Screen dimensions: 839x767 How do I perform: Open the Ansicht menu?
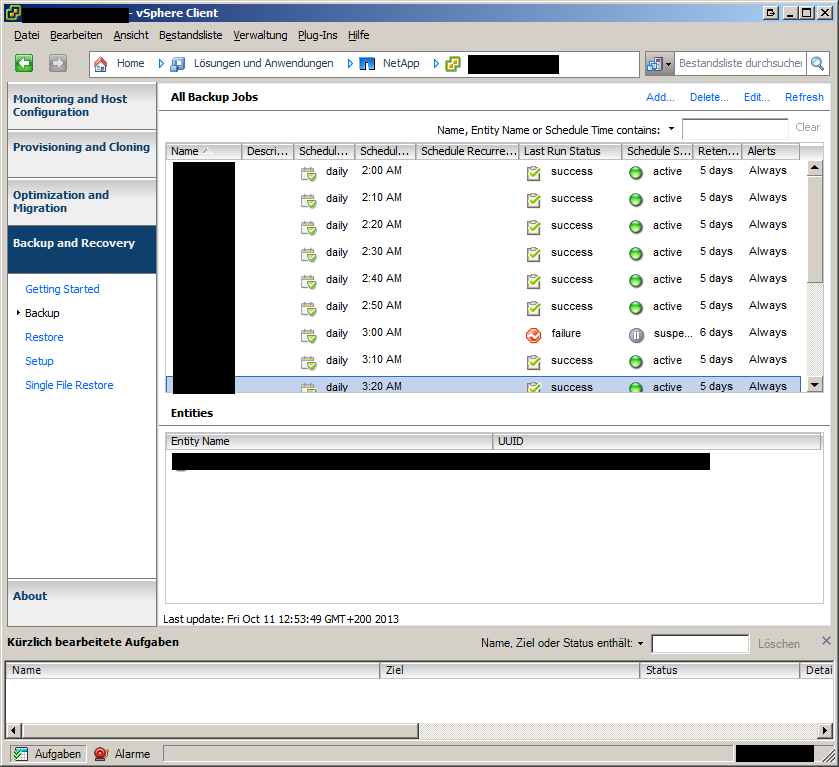click(x=131, y=35)
